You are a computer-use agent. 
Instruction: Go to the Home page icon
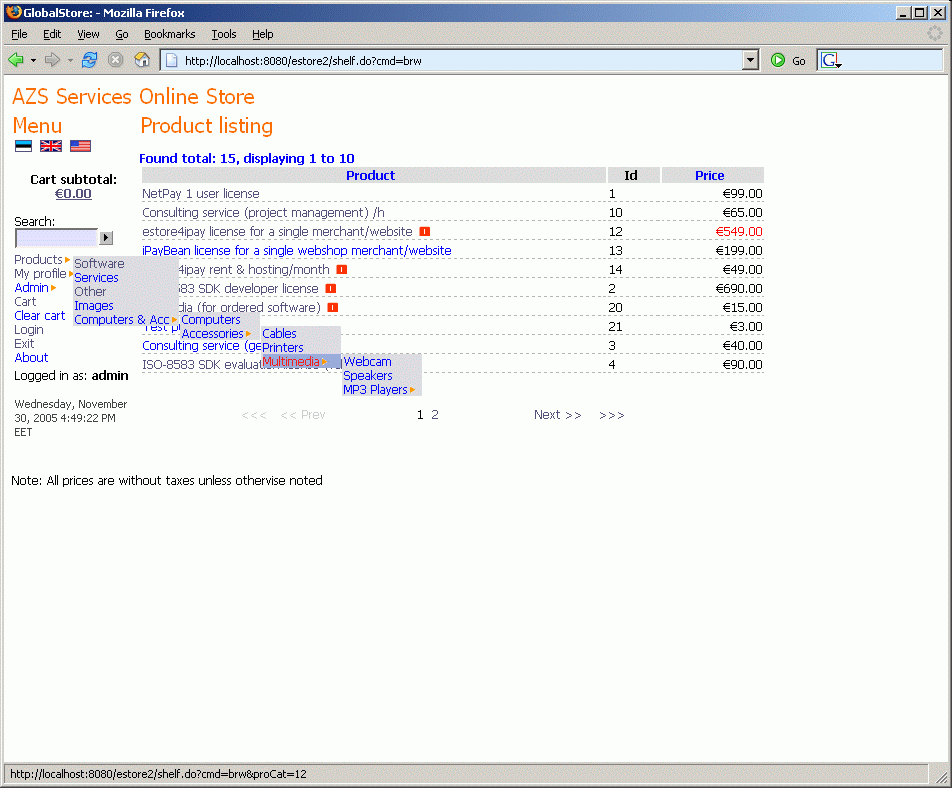pyautogui.click(x=142, y=60)
